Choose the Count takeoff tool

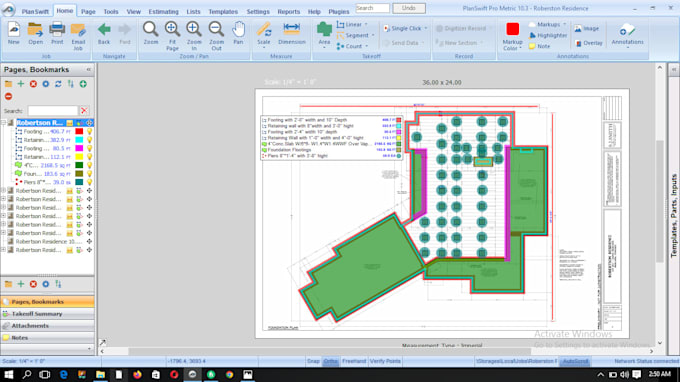(x=352, y=46)
